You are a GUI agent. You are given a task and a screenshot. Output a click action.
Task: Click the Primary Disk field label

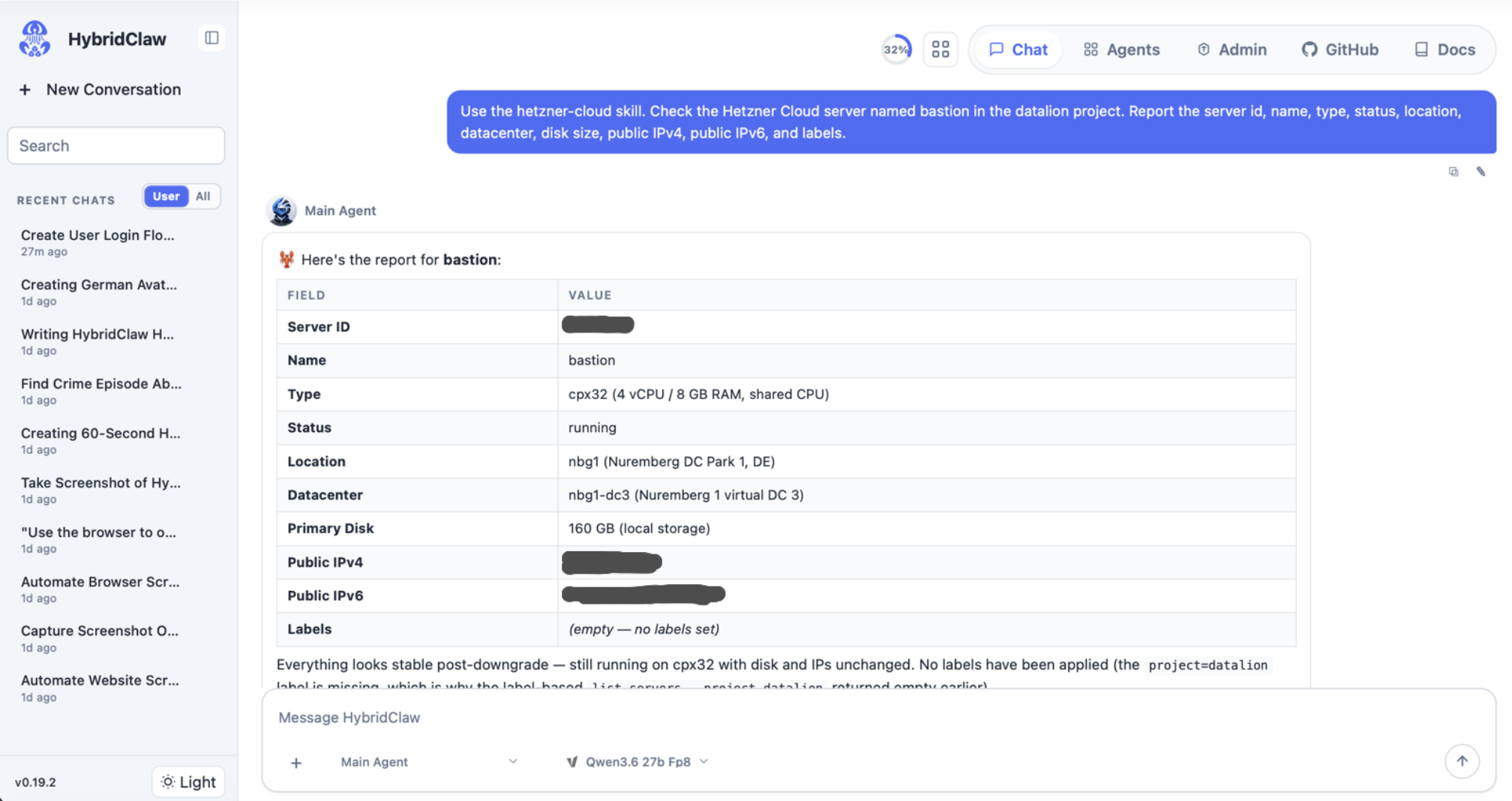tap(330, 529)
